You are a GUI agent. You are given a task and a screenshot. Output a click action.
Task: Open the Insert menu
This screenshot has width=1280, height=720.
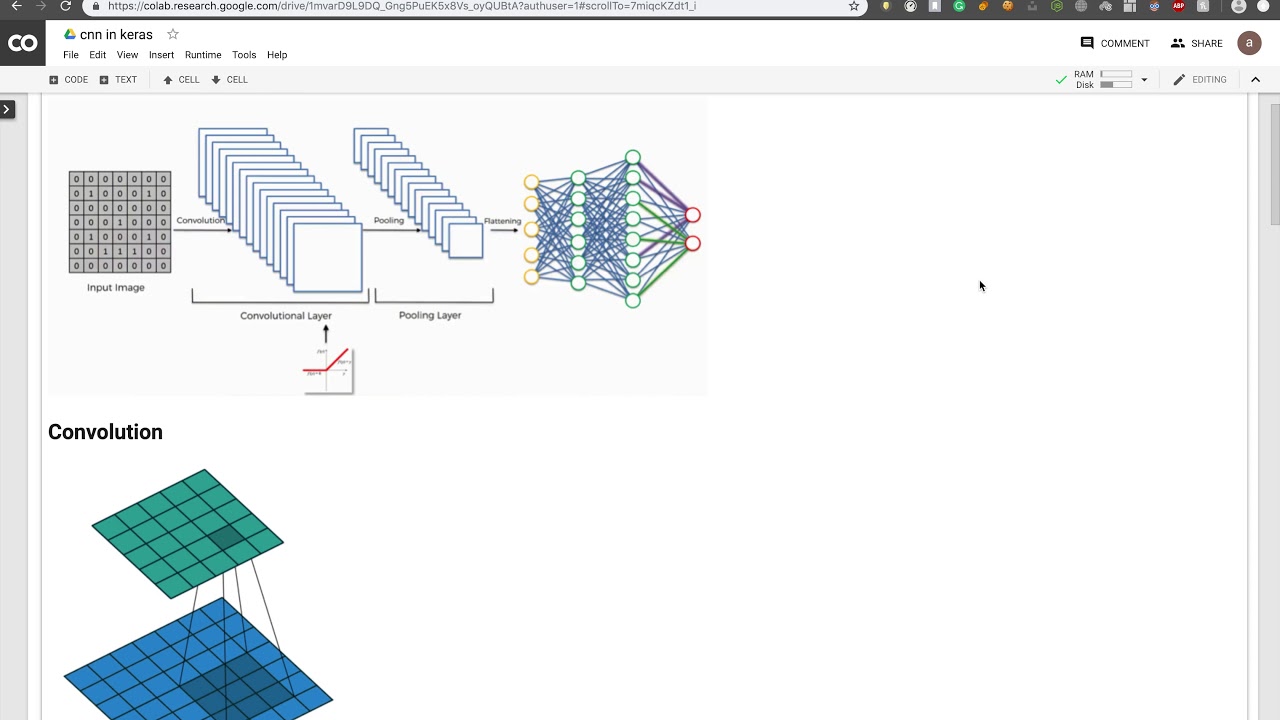tap(161, 55)
